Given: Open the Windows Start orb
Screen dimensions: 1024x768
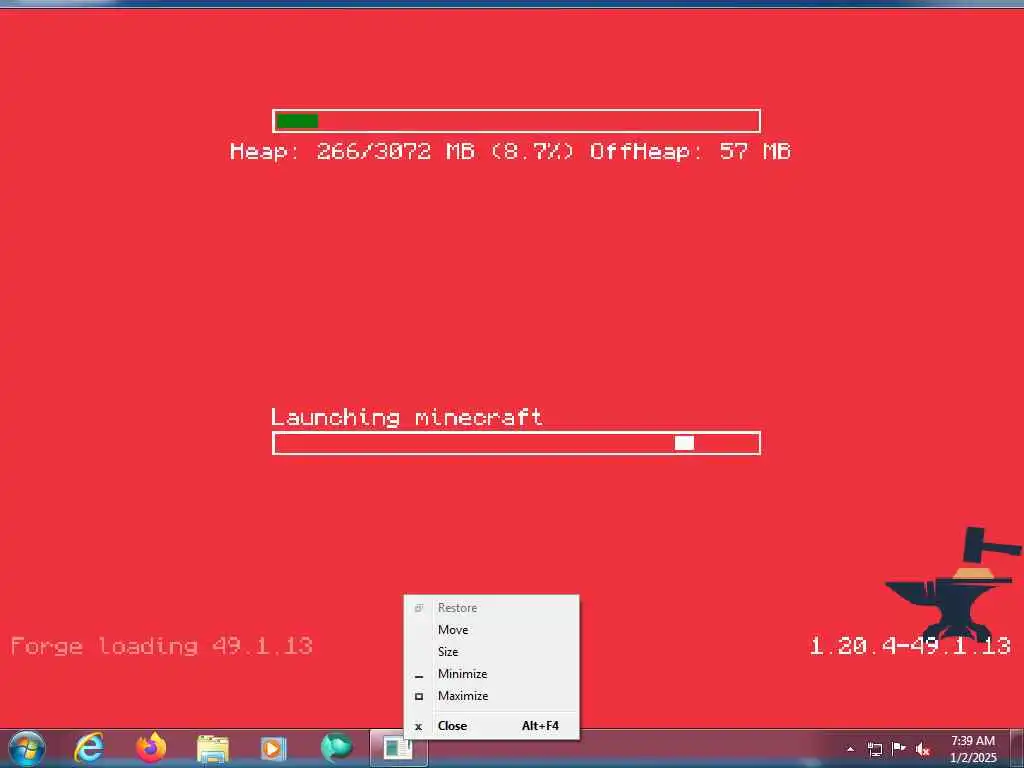Looking at the screenshot, I should pyautogui.click(x=27, y=748).
